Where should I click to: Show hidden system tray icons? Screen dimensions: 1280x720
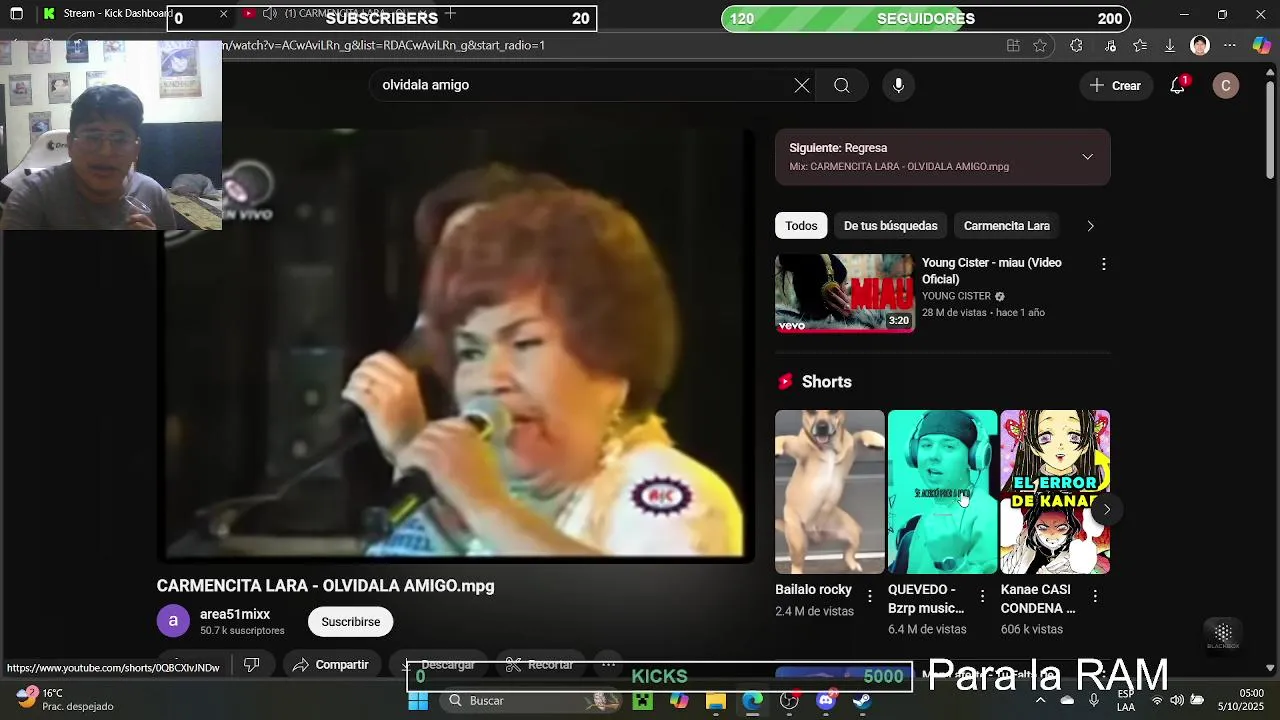[x=1040, y=700]
